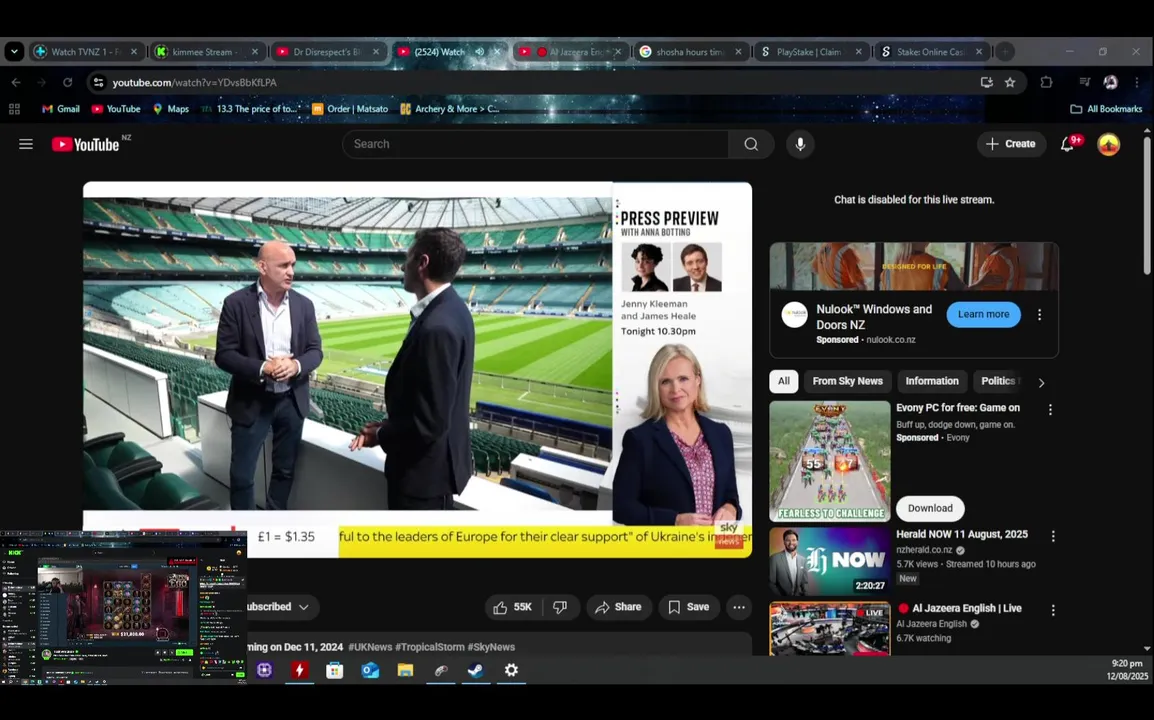The image size is (1154, 720).
Task: Show more filter chips with right arrow
Action: click(x=1041, y=382)
